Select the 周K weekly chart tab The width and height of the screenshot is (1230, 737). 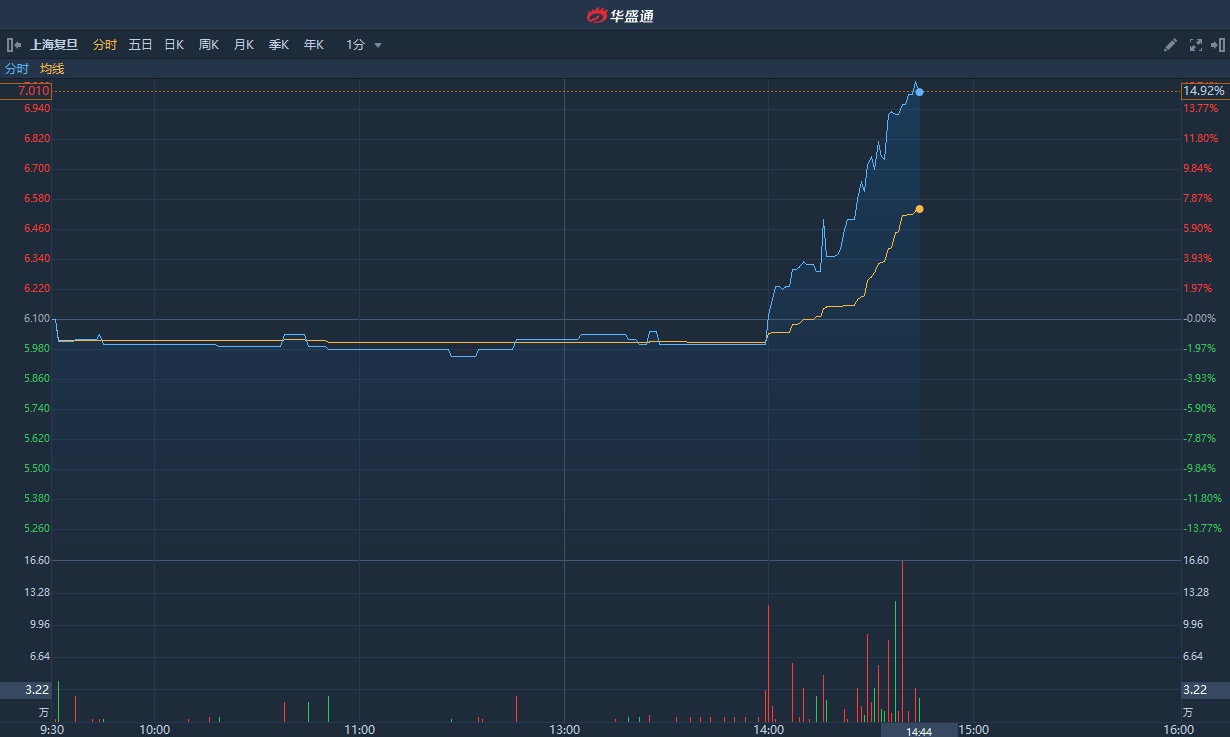(209, 45)
